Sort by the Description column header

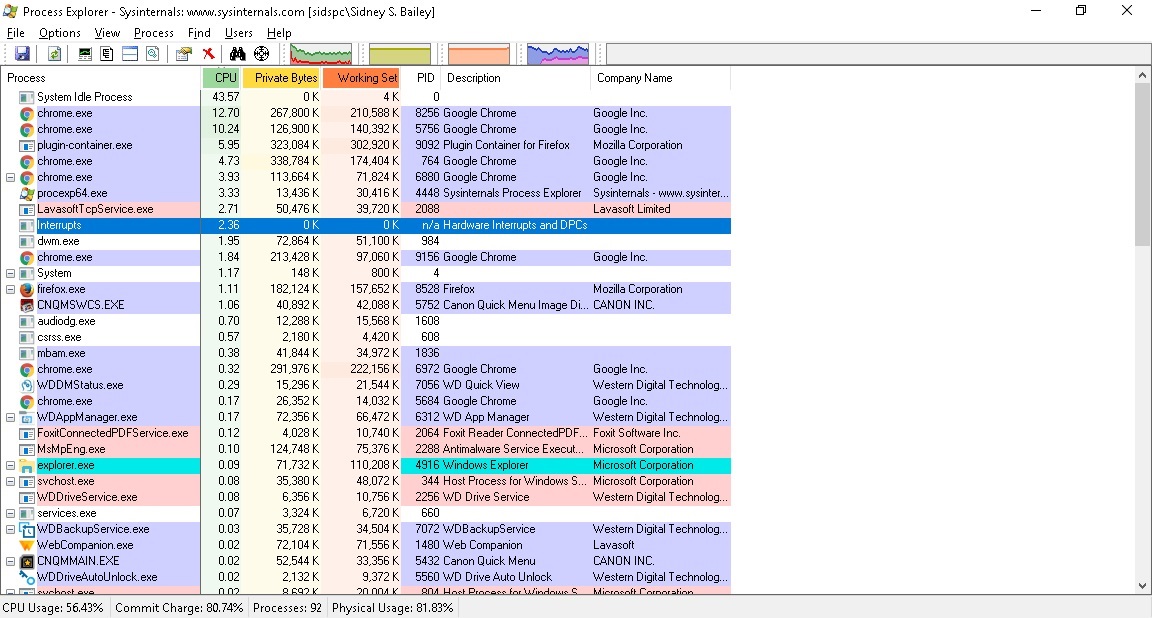click(x=516, y=78)
